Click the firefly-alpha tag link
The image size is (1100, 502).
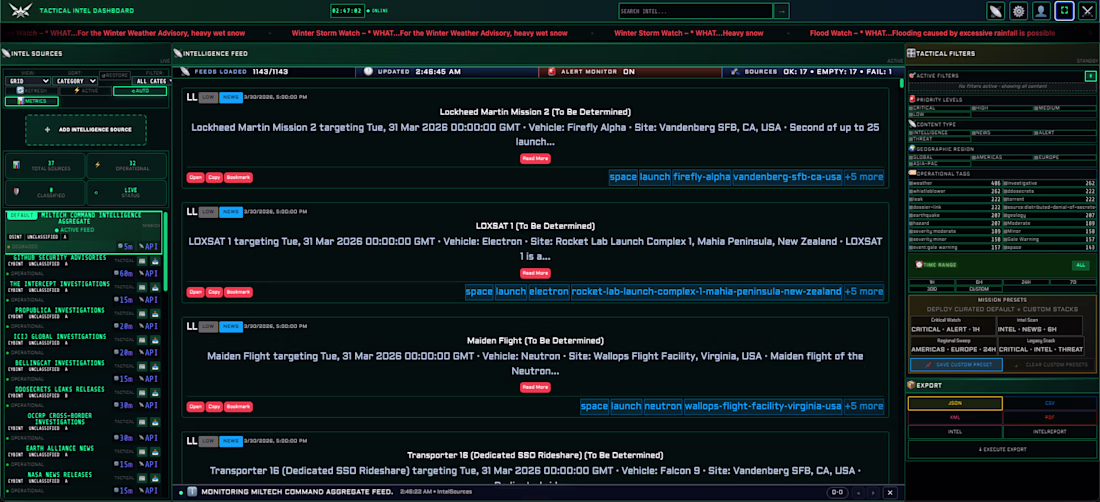click(702, 177)
